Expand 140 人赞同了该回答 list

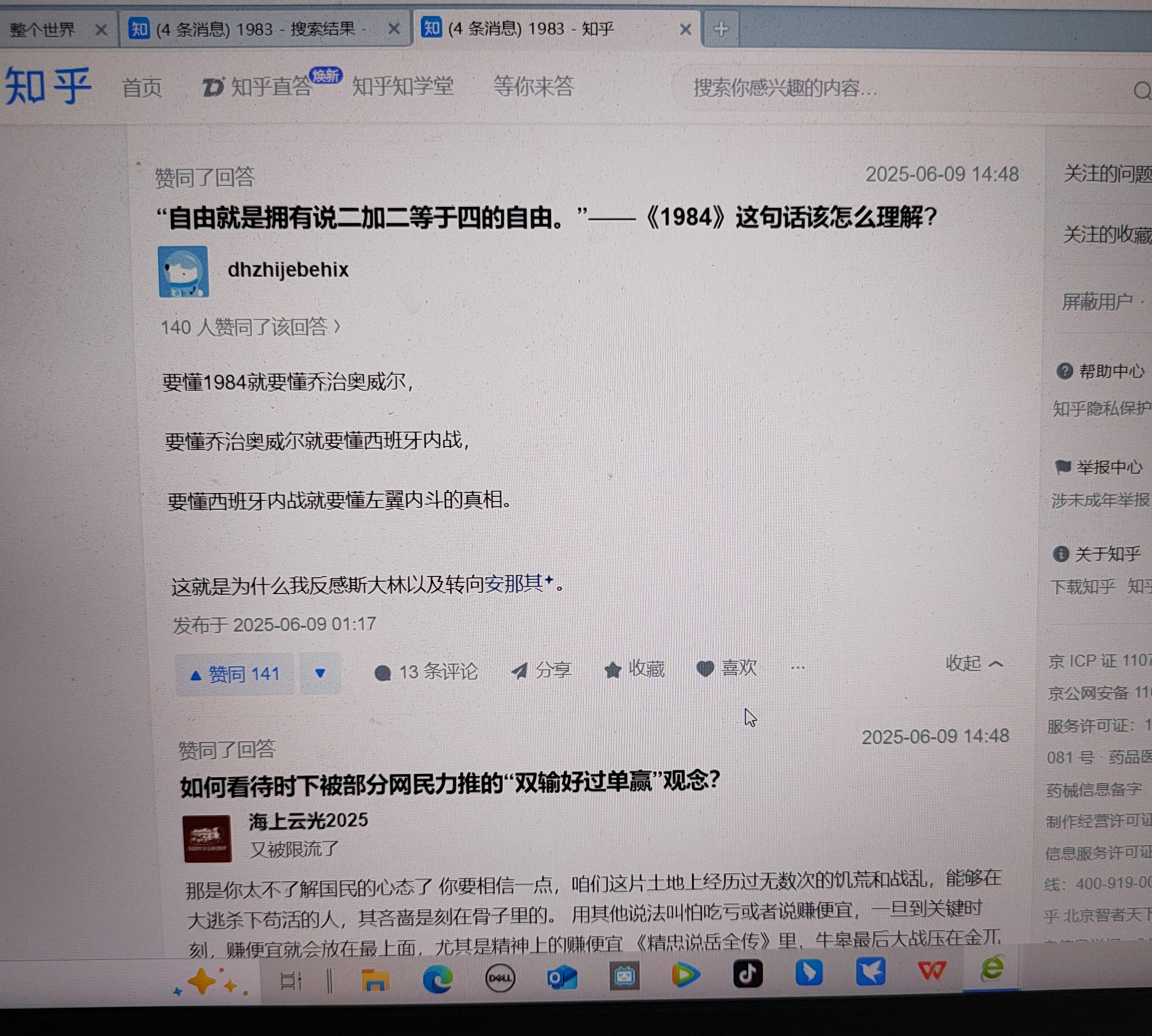251,327
